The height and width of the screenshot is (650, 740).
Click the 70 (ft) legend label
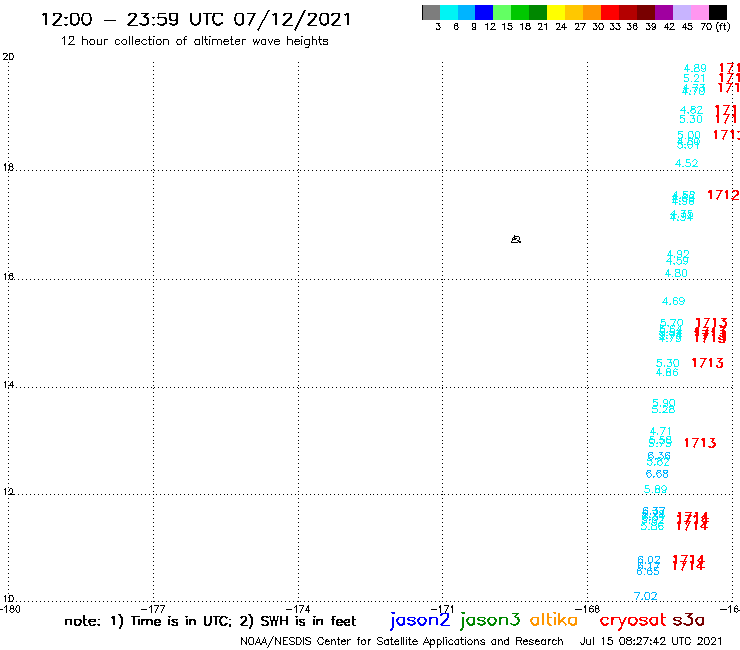715,27
